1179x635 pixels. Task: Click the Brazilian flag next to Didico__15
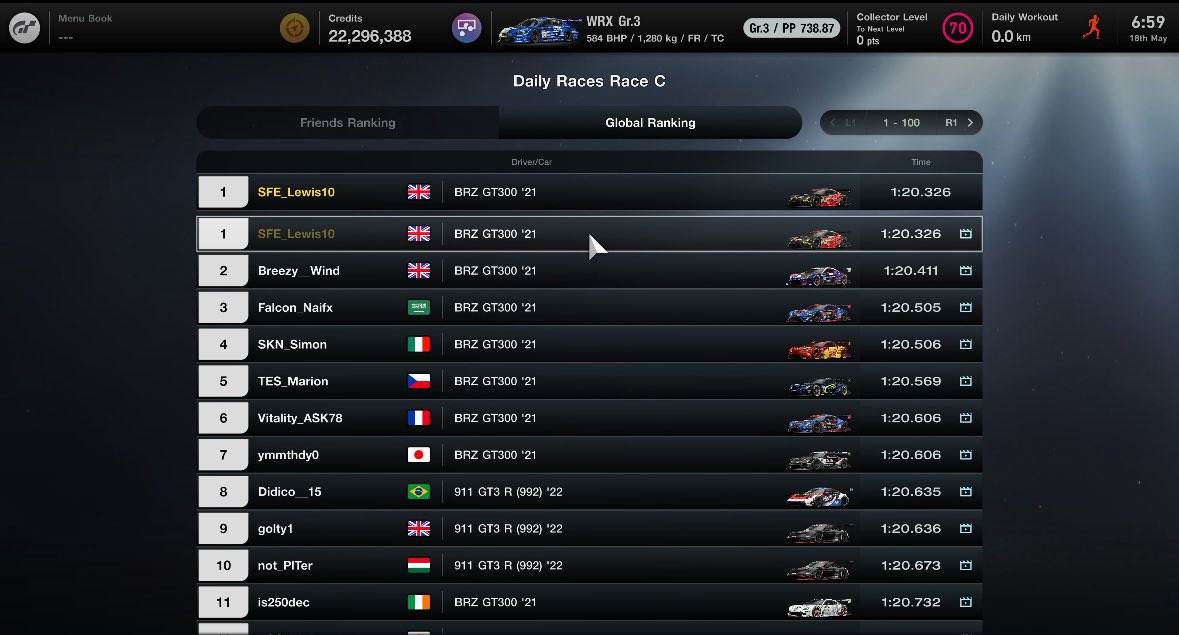tap(419, 491)
